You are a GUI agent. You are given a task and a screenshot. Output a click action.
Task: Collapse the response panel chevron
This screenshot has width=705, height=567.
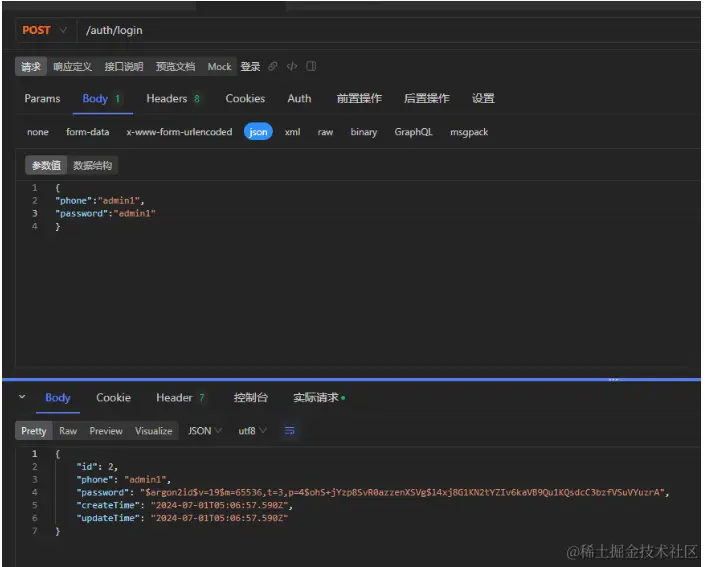(x=22, y=397)
